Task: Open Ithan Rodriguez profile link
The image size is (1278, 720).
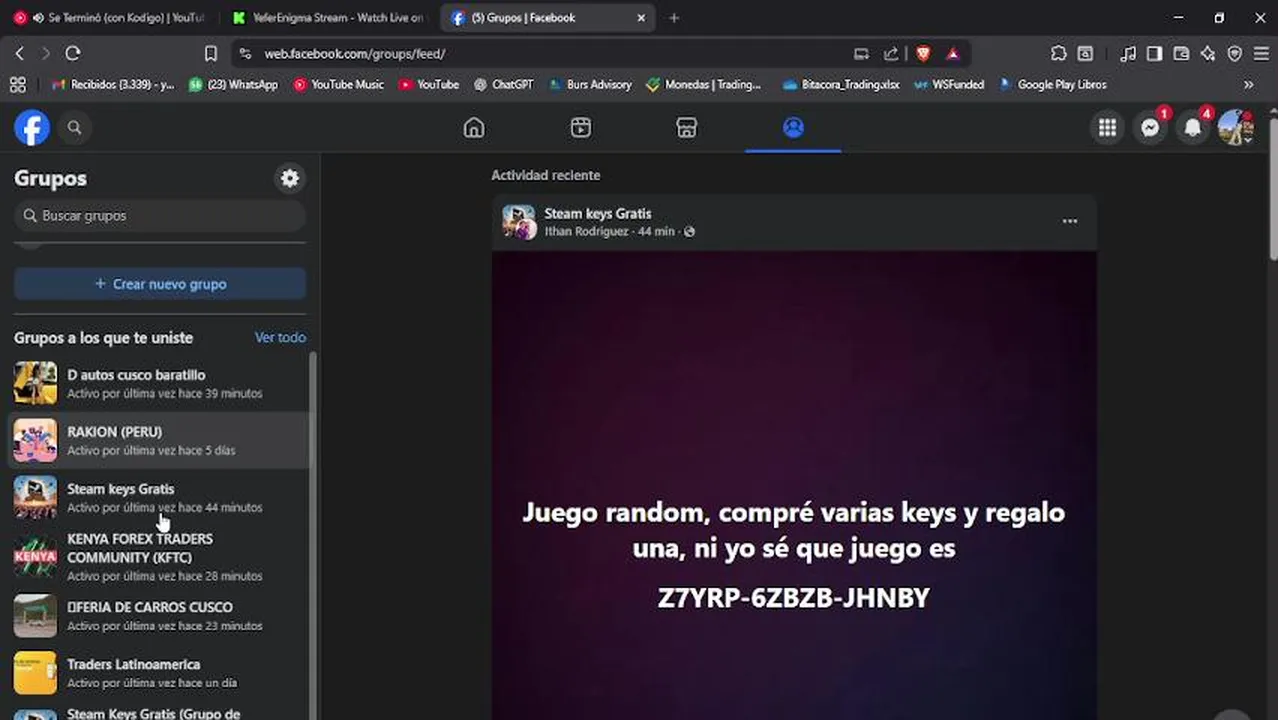Action: pos(586,231)
